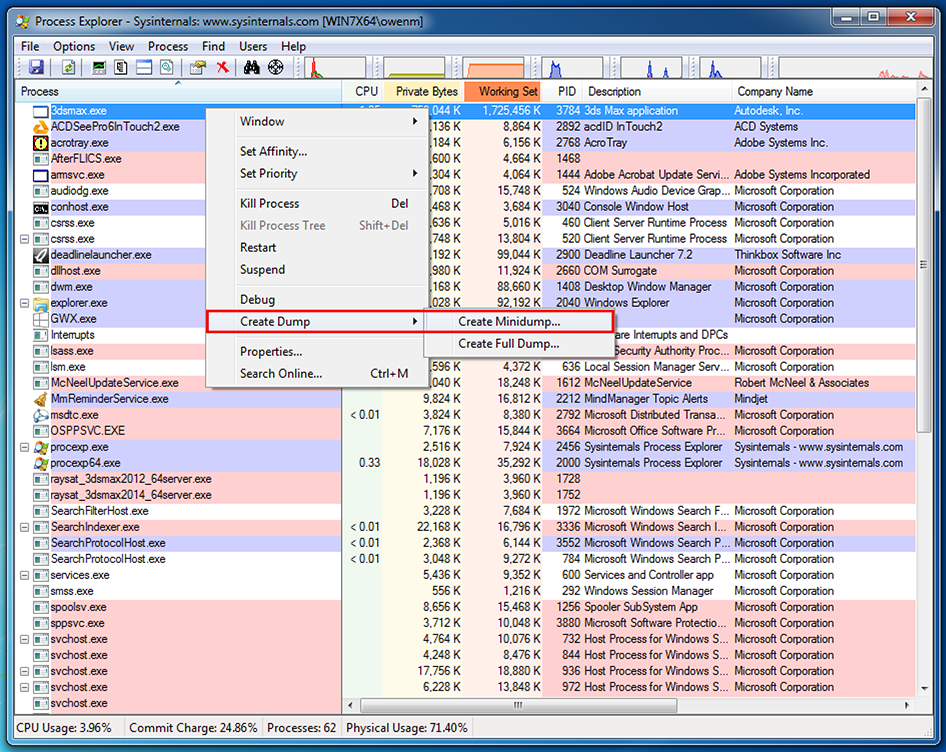Open the Options menu
946x752 pixels.
[74, 46]
